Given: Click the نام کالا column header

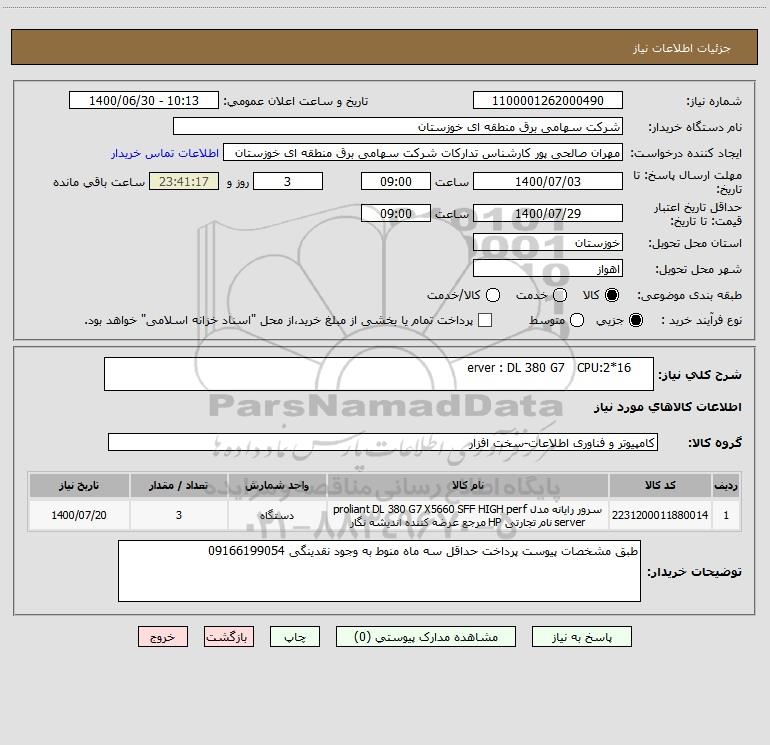Looking at the screenshot, I should 468,486.
